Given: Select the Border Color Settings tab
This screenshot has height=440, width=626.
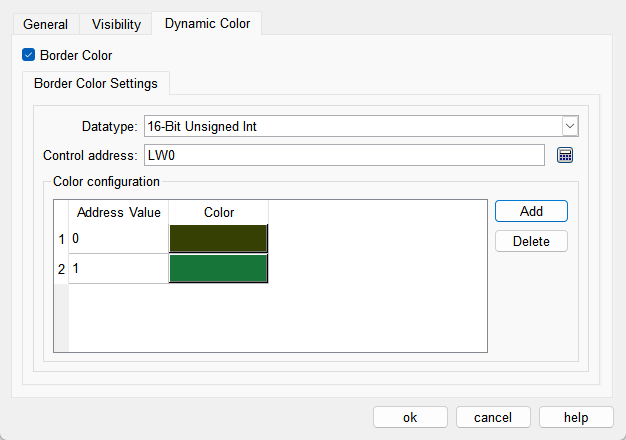Looking at the screenshot, I should click(96, 83).
